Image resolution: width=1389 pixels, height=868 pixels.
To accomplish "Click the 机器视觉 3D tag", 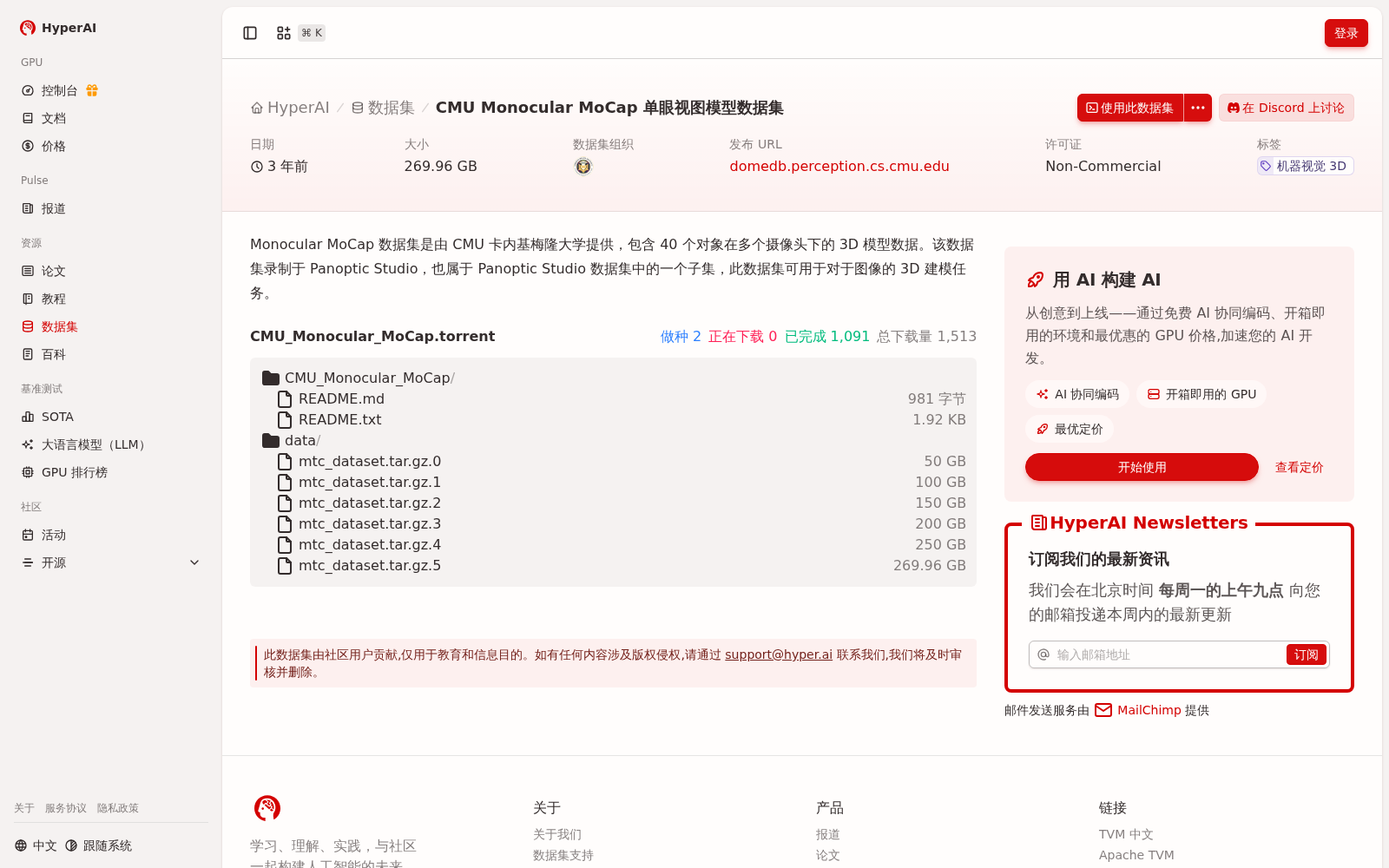I will point(1305,166).
